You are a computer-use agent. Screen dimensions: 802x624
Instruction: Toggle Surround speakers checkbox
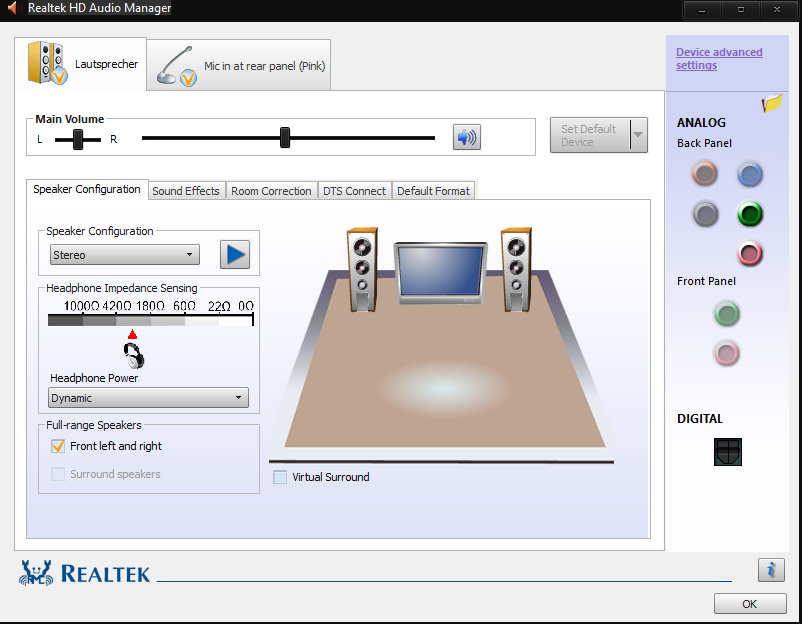[58, 474]
